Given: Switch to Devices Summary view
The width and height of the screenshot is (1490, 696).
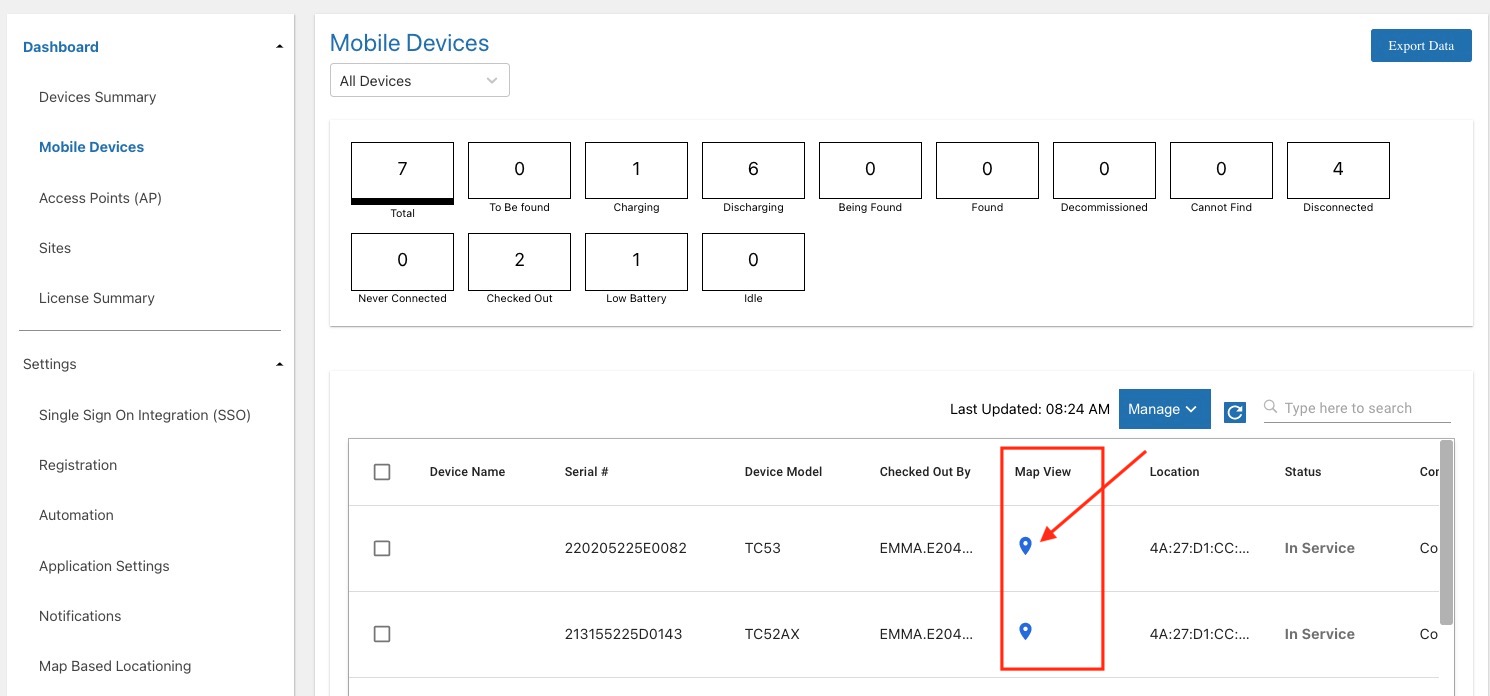Looking at the screenshot, I should click(97, 97).
